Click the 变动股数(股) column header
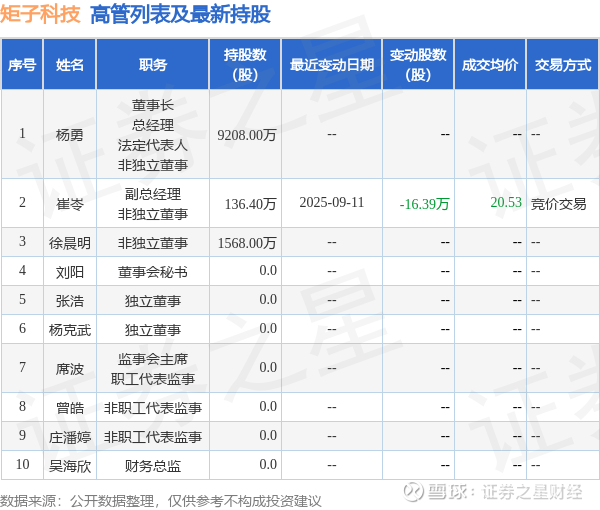 pyautogui.click(x=418, y=65)
